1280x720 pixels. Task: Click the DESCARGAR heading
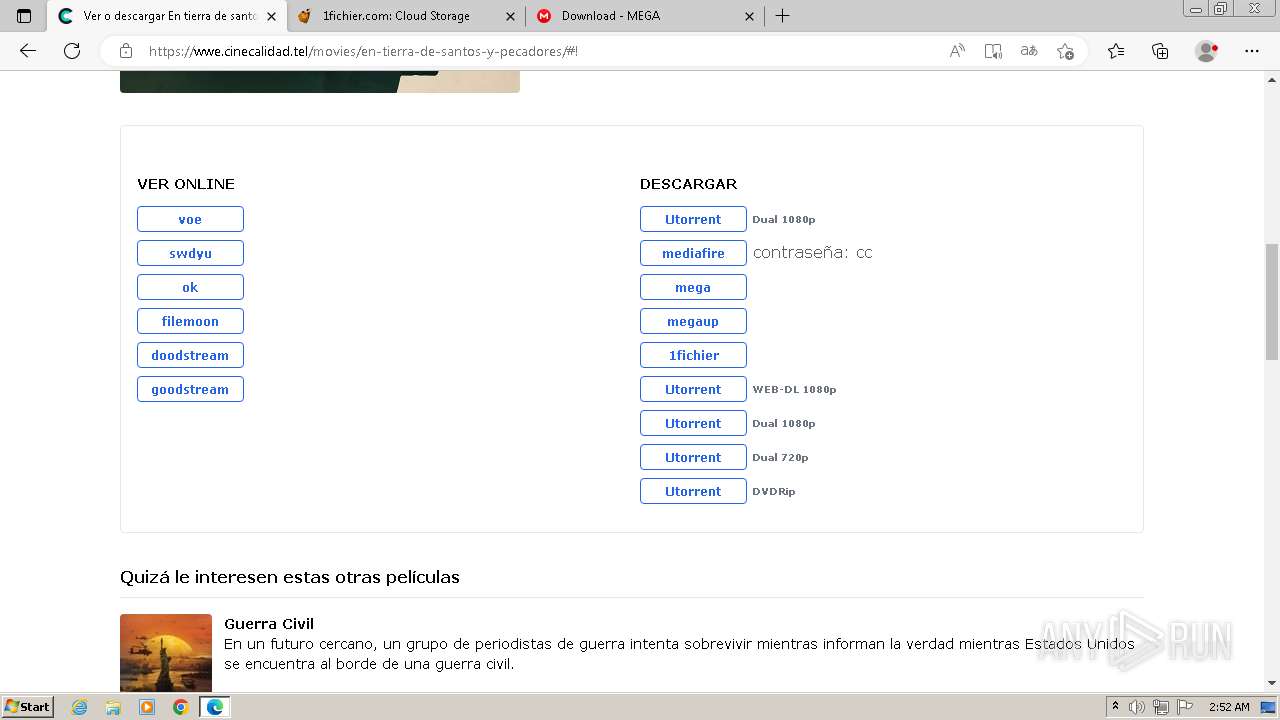pos(688,184)
